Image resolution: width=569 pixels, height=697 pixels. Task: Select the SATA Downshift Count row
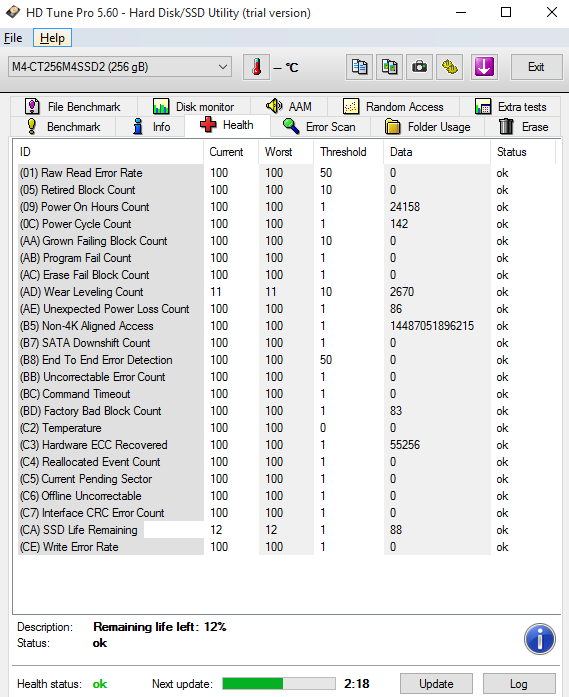point(287,343)
